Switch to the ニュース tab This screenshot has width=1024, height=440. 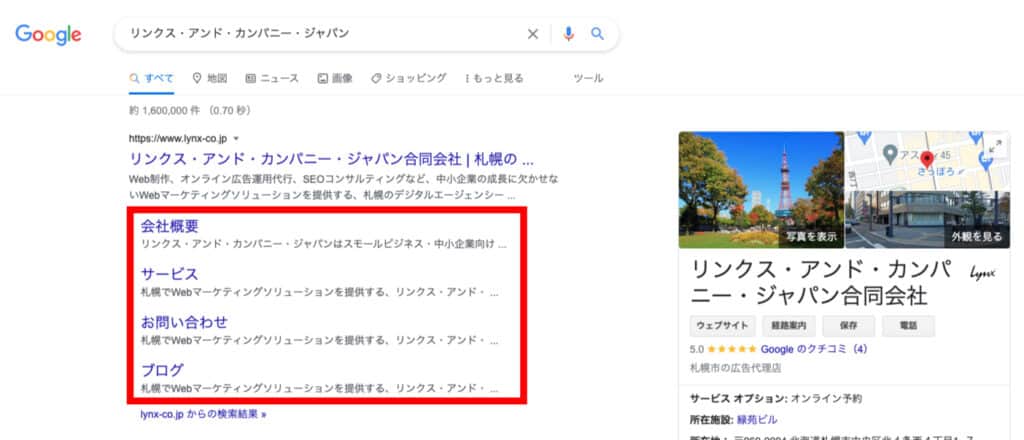272,78
